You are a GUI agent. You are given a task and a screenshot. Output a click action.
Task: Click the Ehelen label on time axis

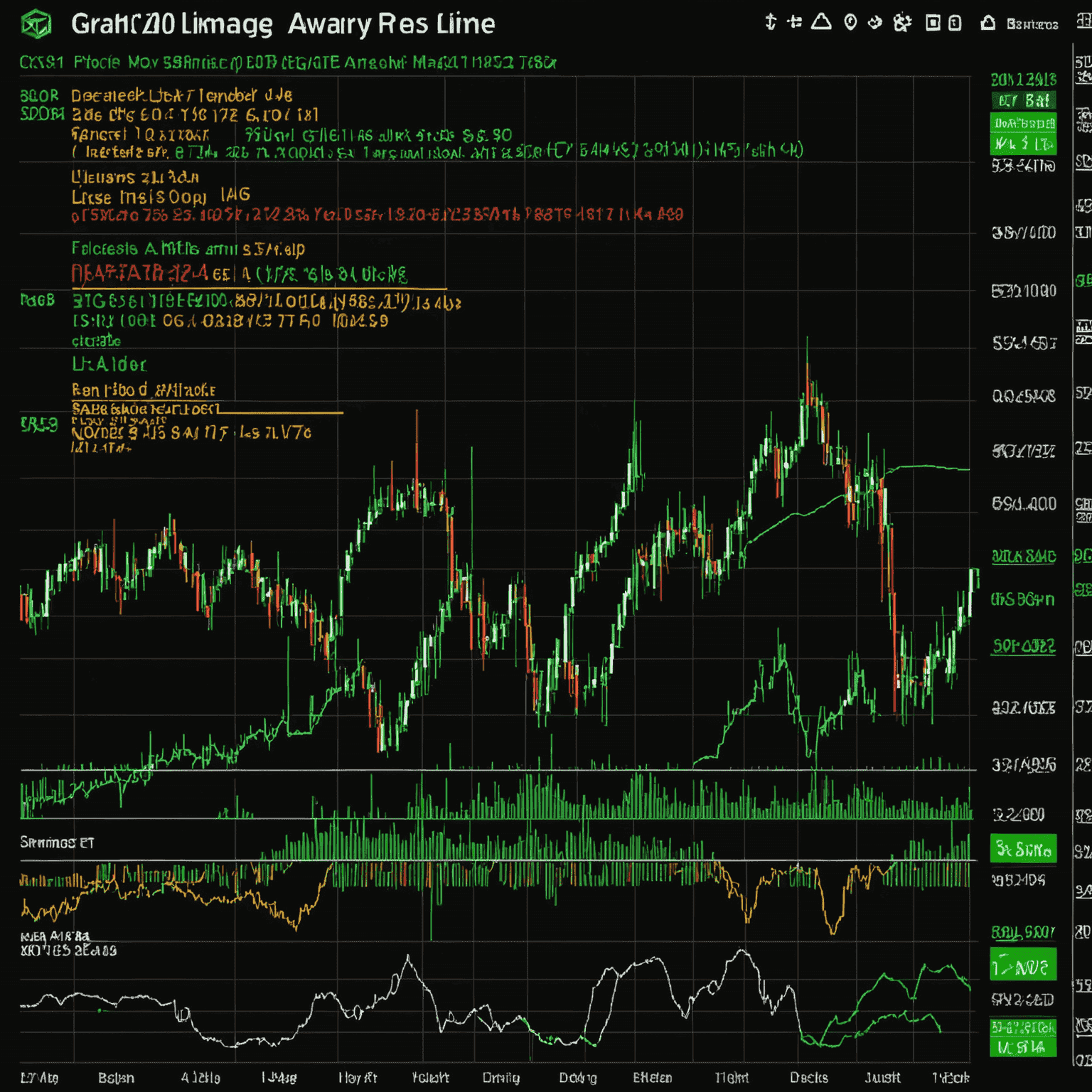652,1078
